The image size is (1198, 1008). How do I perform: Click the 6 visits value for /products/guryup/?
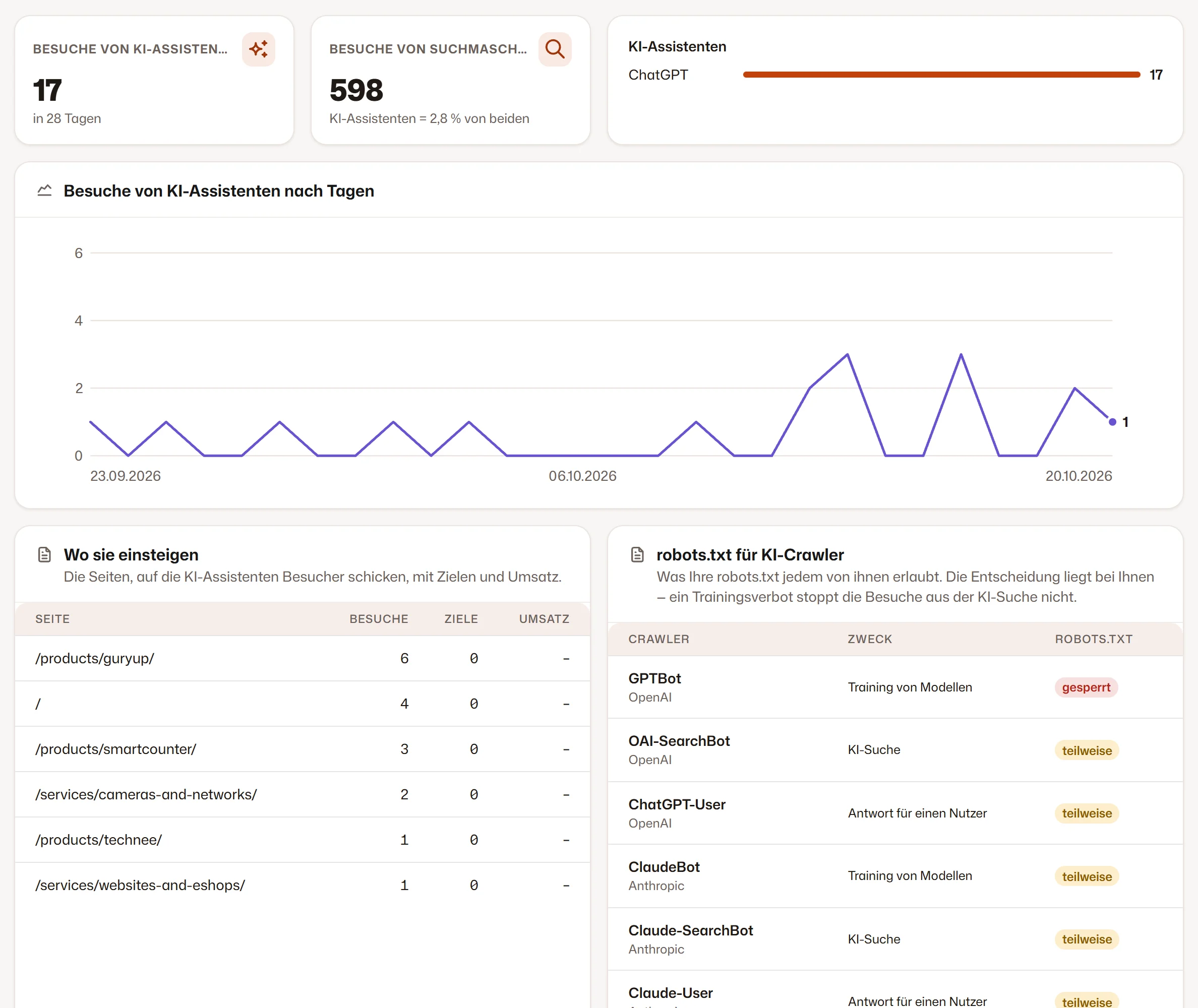coord(404,658)
